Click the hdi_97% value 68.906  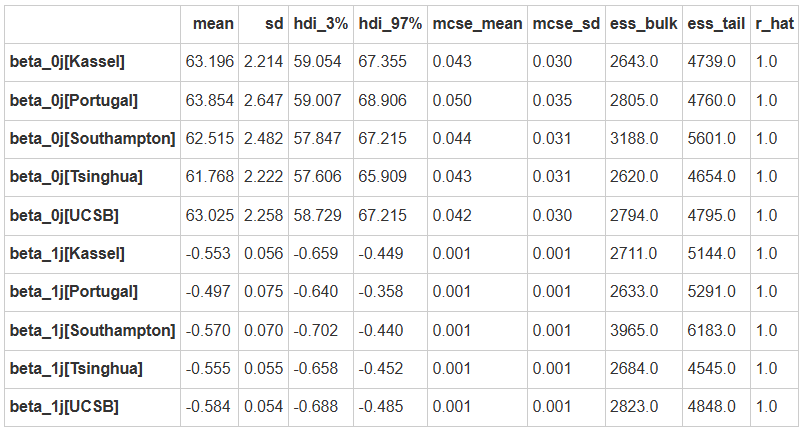(383, 100)
